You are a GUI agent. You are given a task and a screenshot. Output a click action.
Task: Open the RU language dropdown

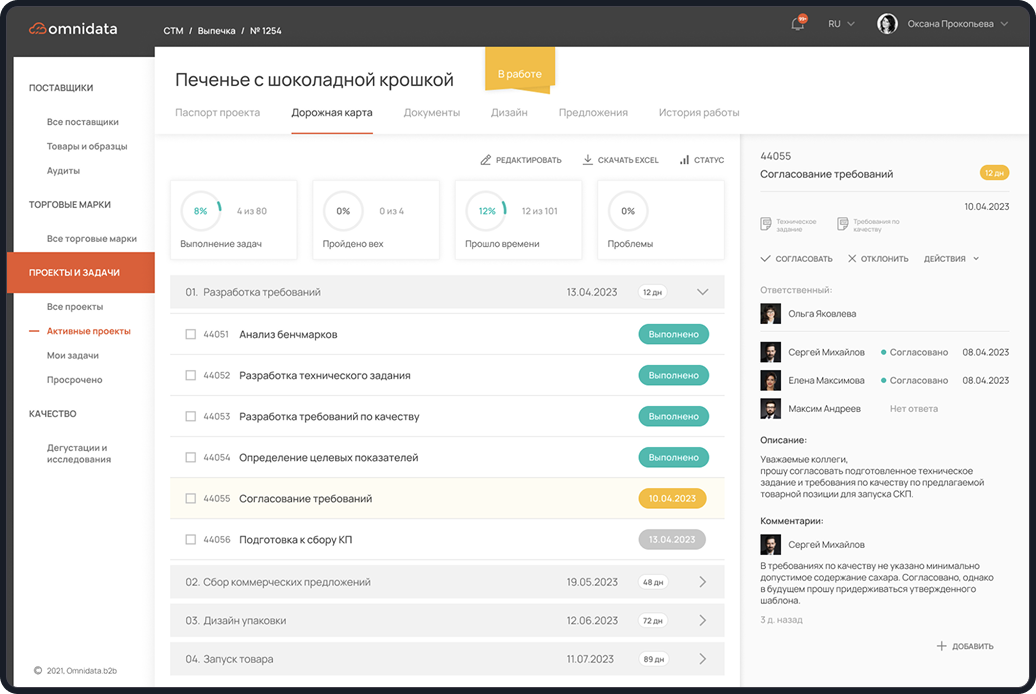[x=840, y=24]
